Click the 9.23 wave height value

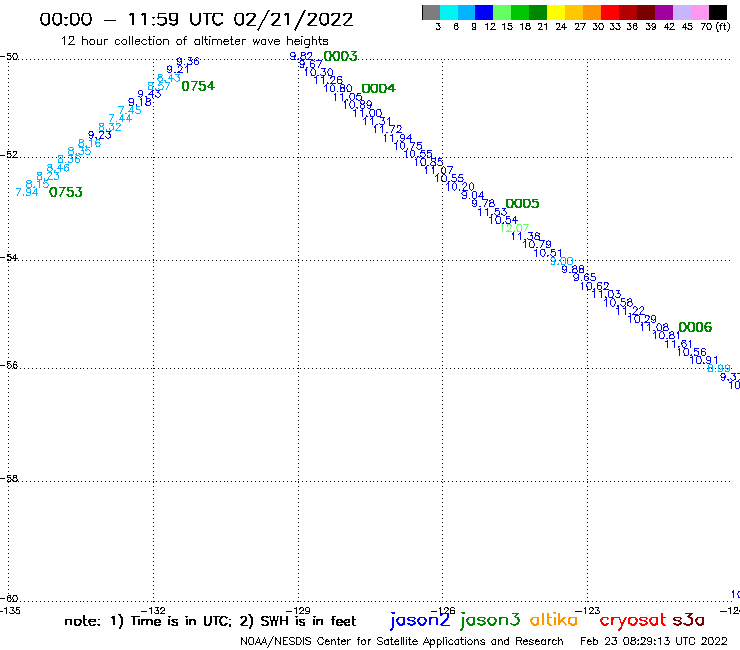click(x=100, y=135)
